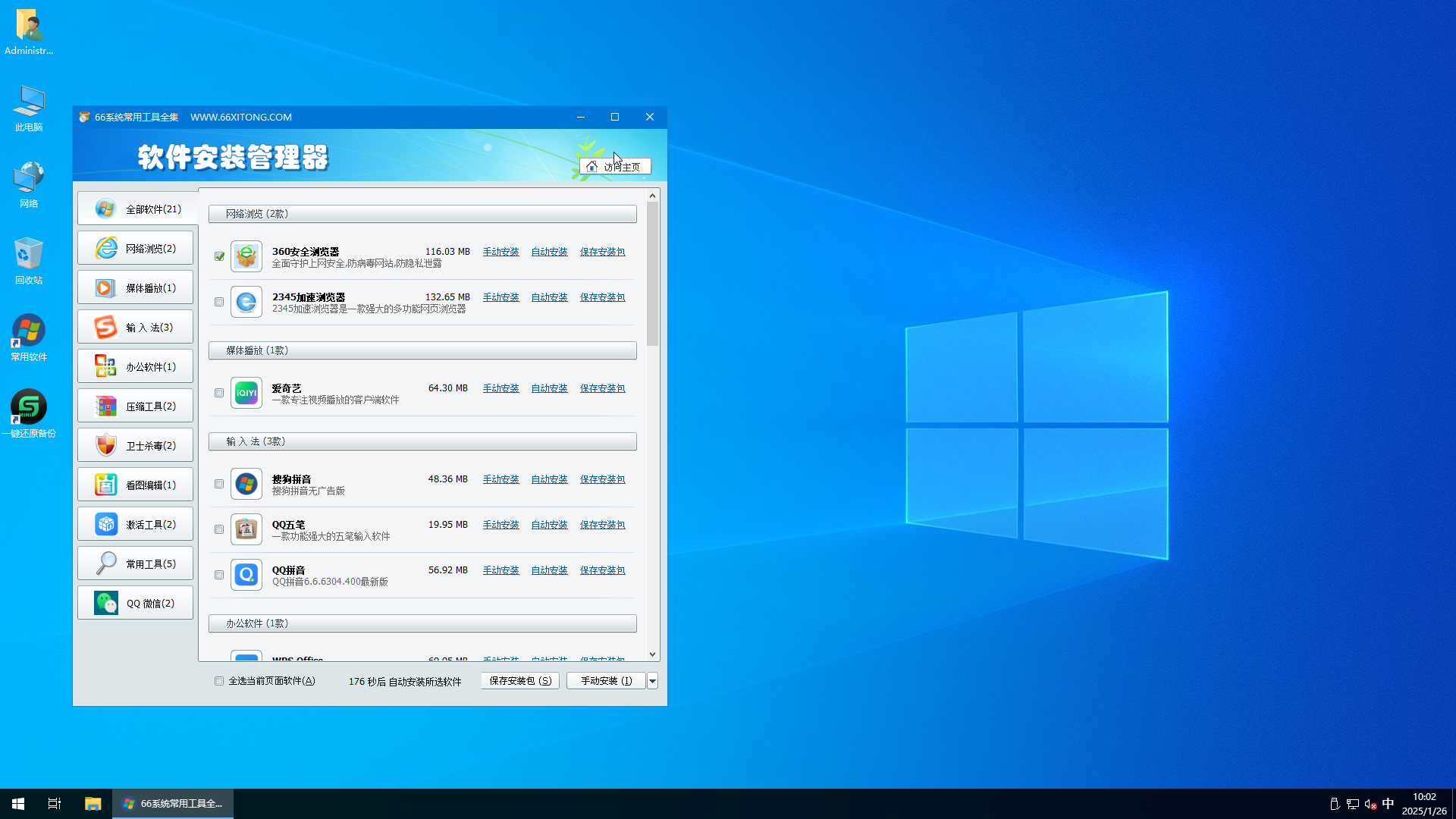Select the QQ 微信(2) category tab
Image resolution: width=1456 pixels, height=819 pixels.
[135, 603]
